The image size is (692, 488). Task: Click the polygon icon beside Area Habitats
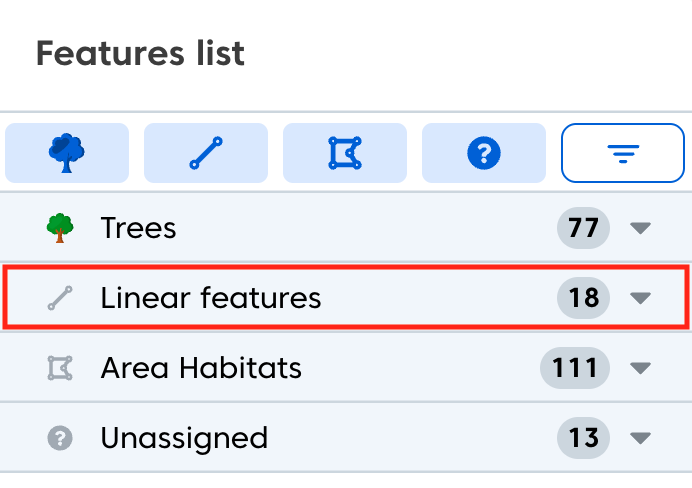[61, 368]
